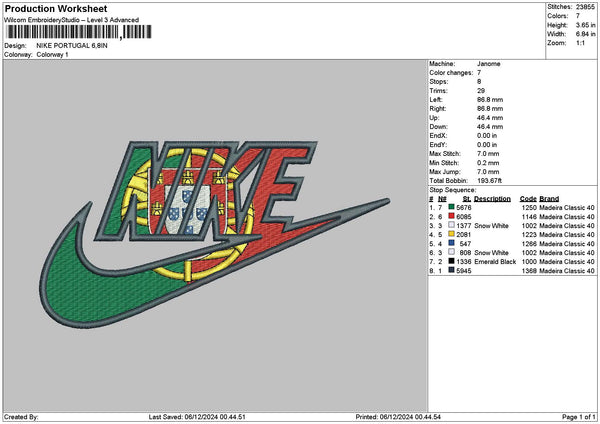
Task: Click the barcode under the worksheet title
Action: pyautogui.click(x=78, y=32)
